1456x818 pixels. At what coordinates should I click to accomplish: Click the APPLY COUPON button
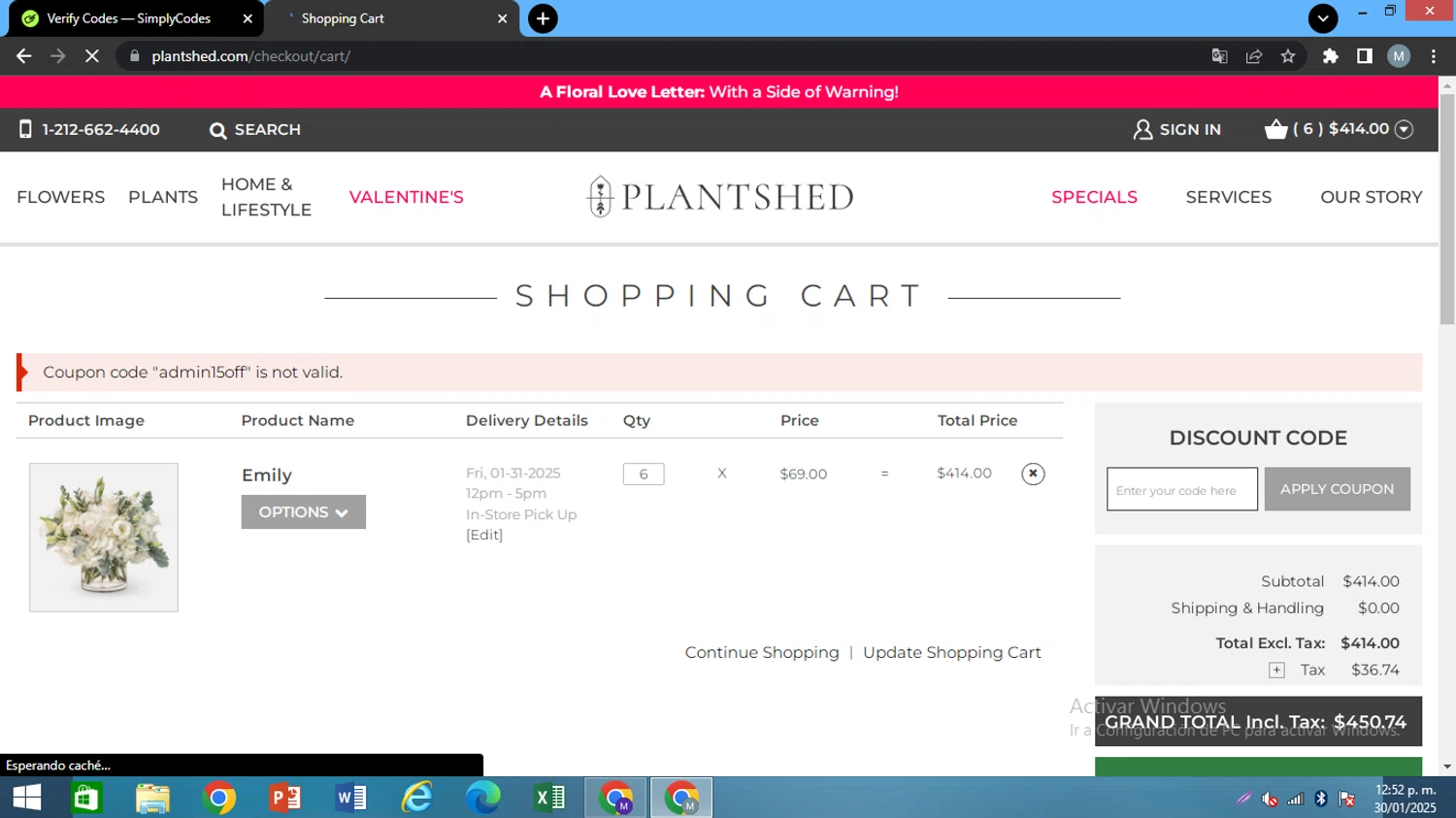(1337, 489)
